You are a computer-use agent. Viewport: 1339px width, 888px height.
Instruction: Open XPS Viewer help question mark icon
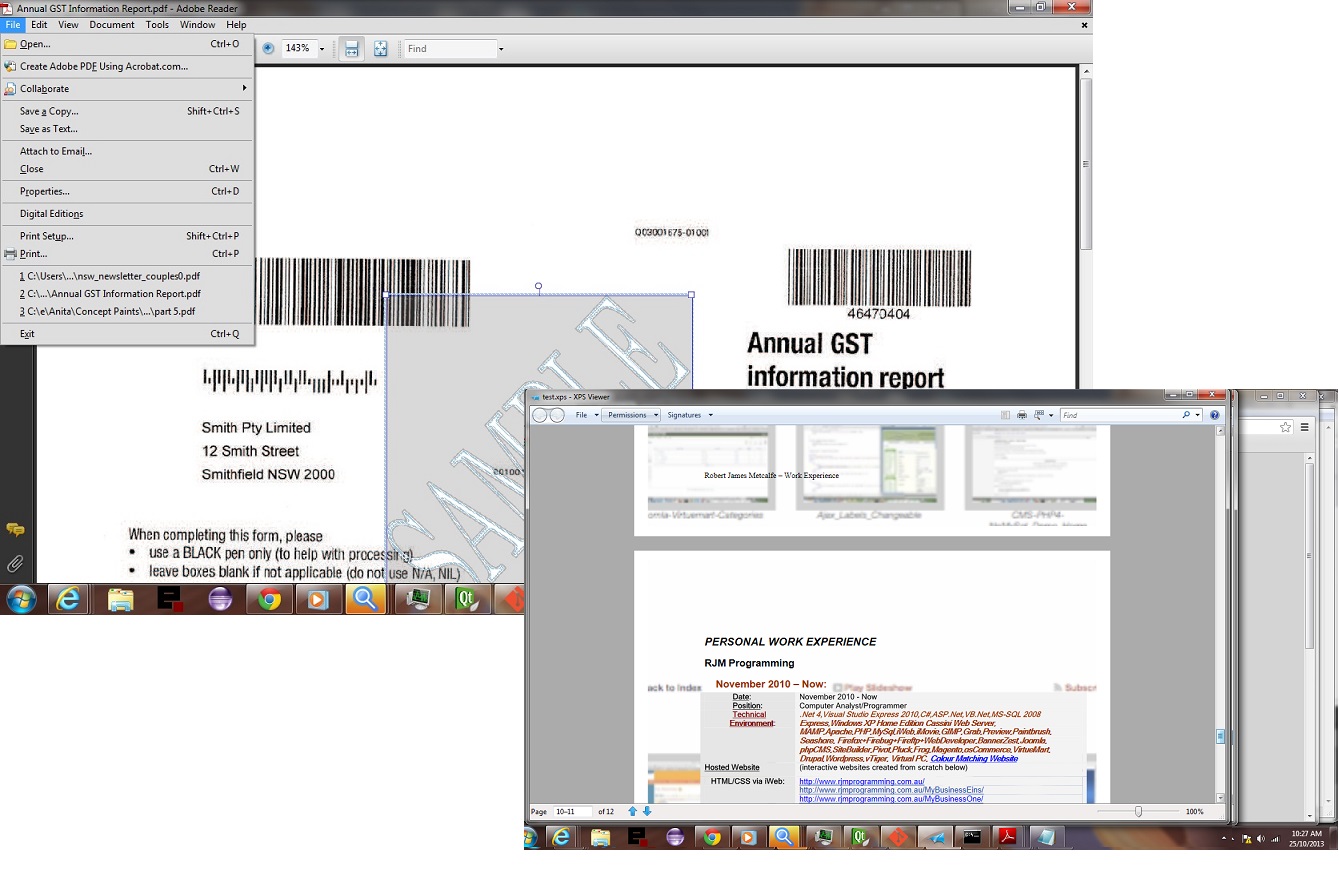(x=1215, y=415)
